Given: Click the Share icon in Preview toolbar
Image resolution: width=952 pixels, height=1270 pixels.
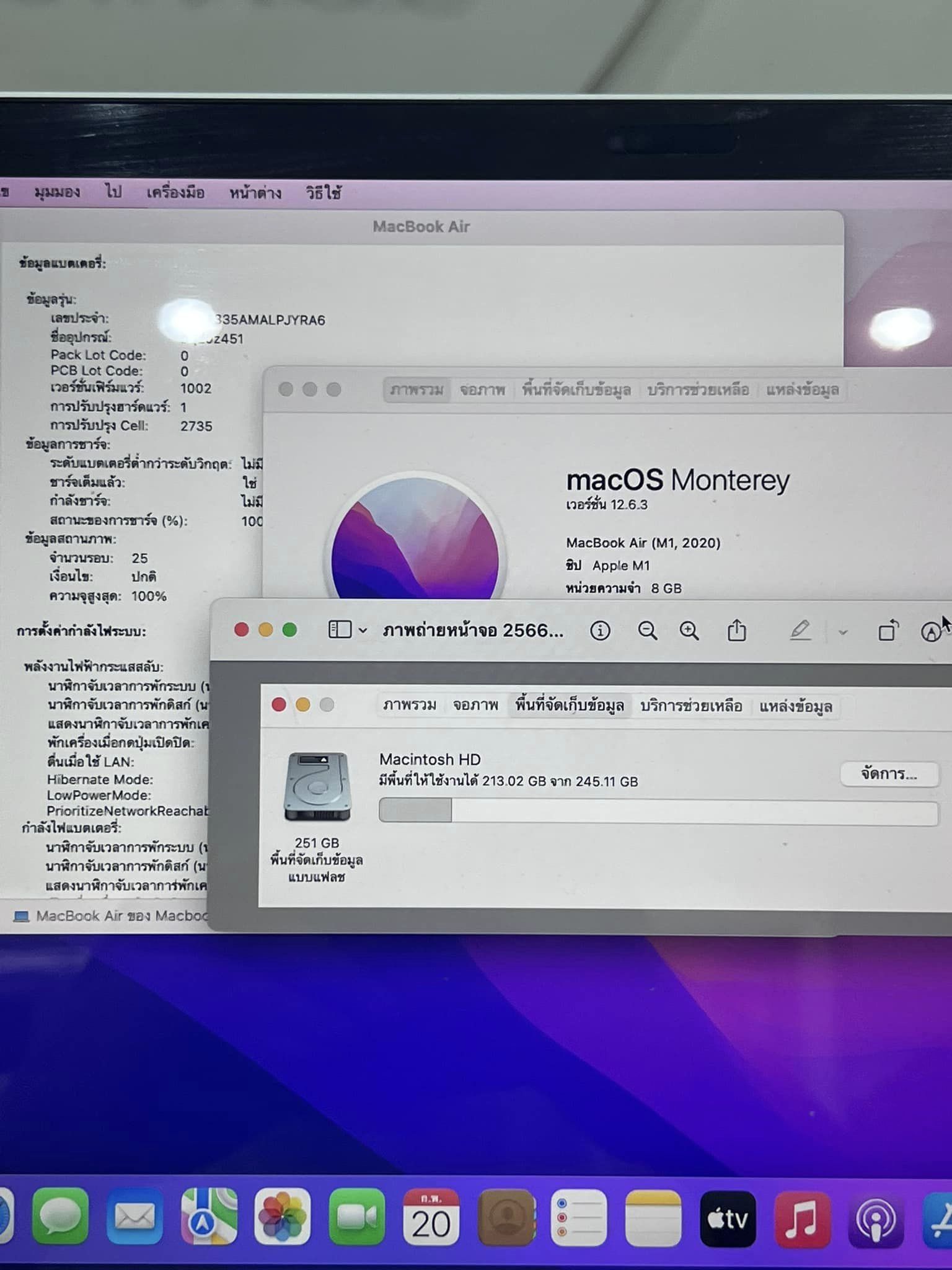Looking at the screenshot, I should point(736,631).
